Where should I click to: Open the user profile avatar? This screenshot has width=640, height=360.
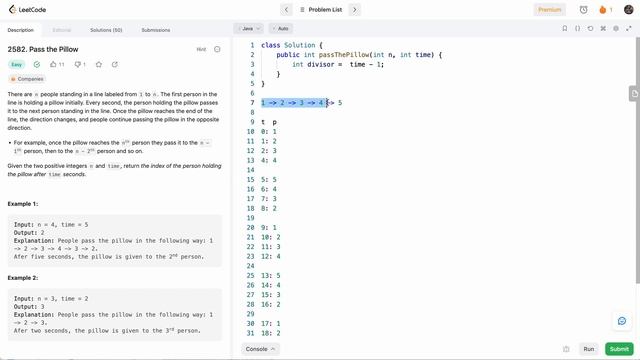click(629, 9)
